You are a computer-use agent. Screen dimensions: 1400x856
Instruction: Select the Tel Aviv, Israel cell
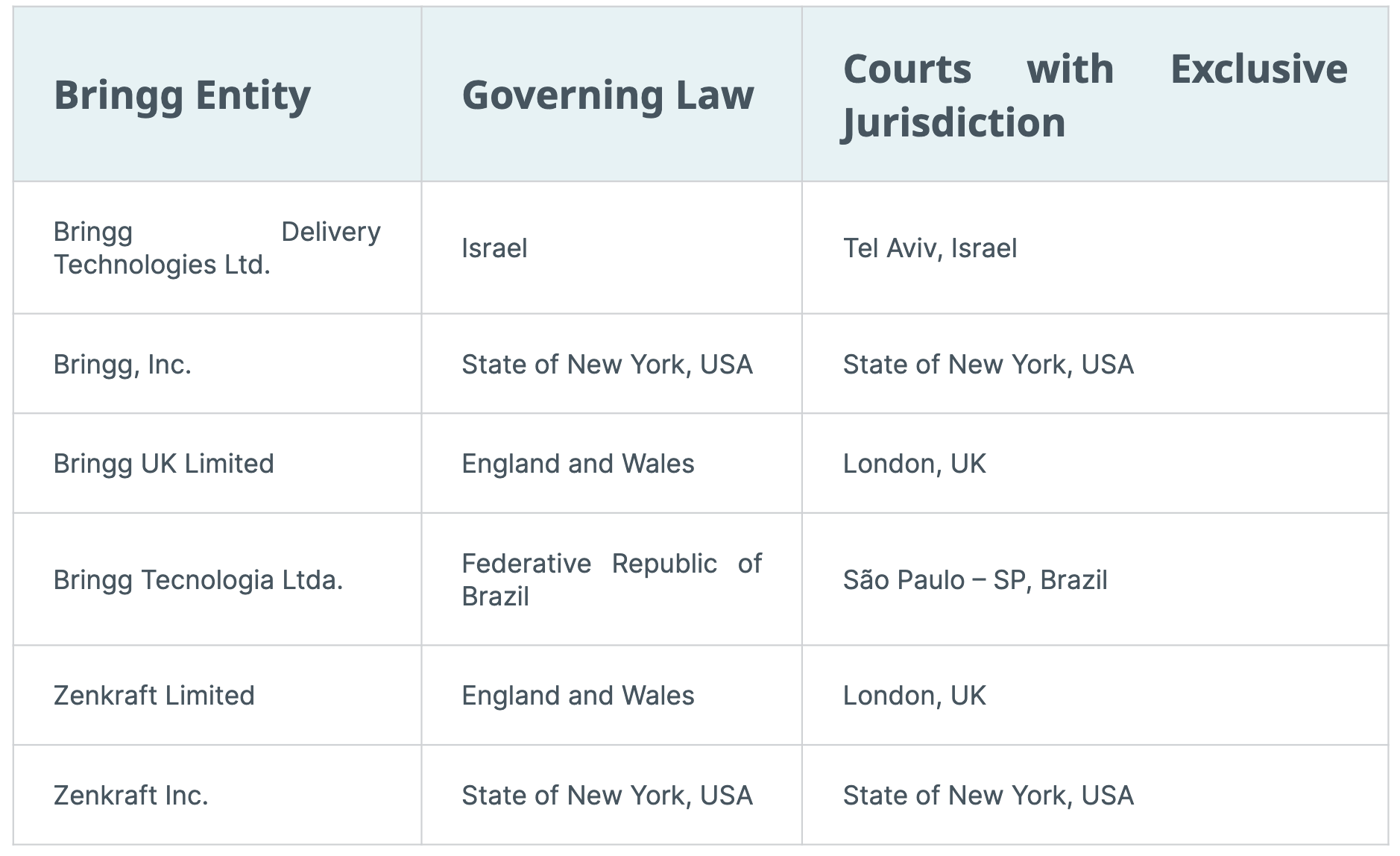coord(930,248)
